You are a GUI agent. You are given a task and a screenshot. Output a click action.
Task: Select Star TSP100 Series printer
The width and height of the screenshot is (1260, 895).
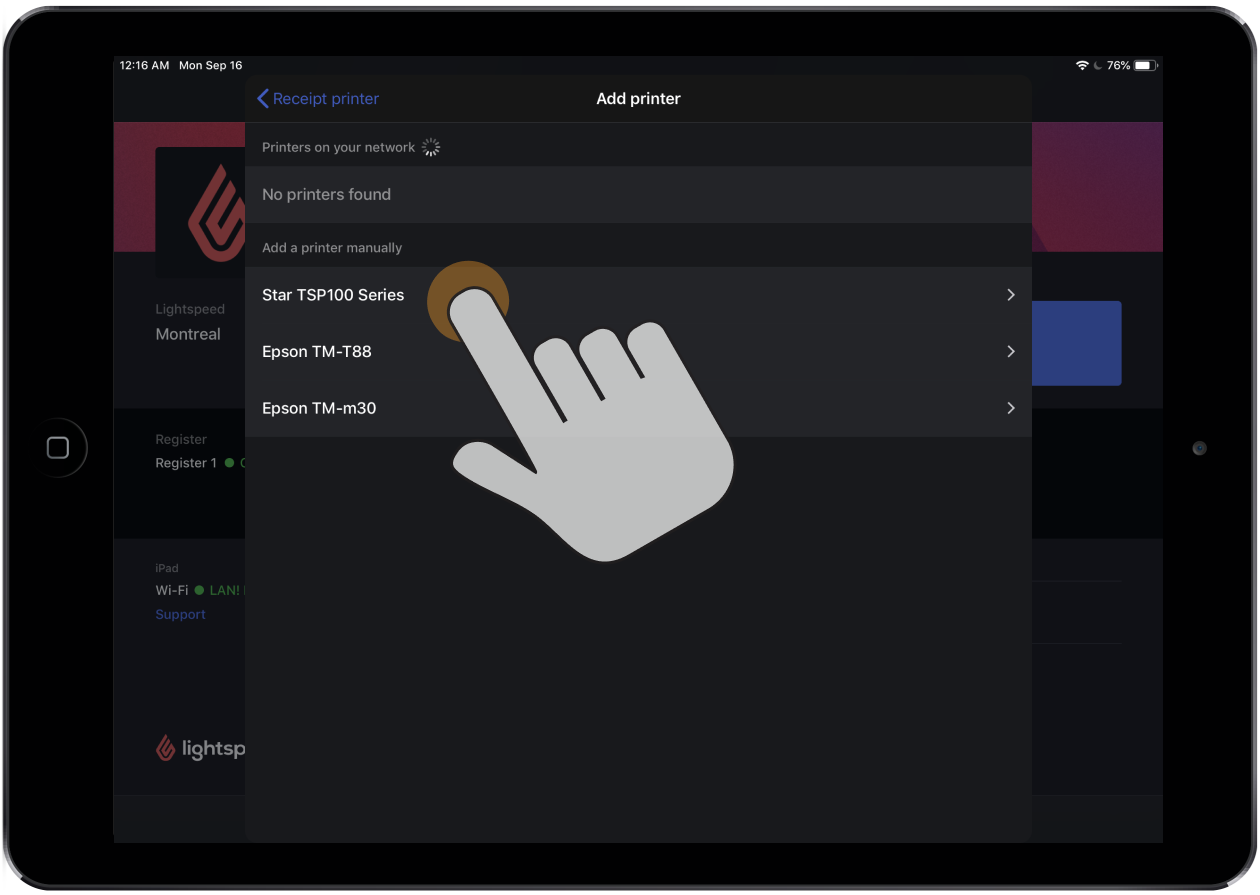pyautogui.click(x=638, y=295)
